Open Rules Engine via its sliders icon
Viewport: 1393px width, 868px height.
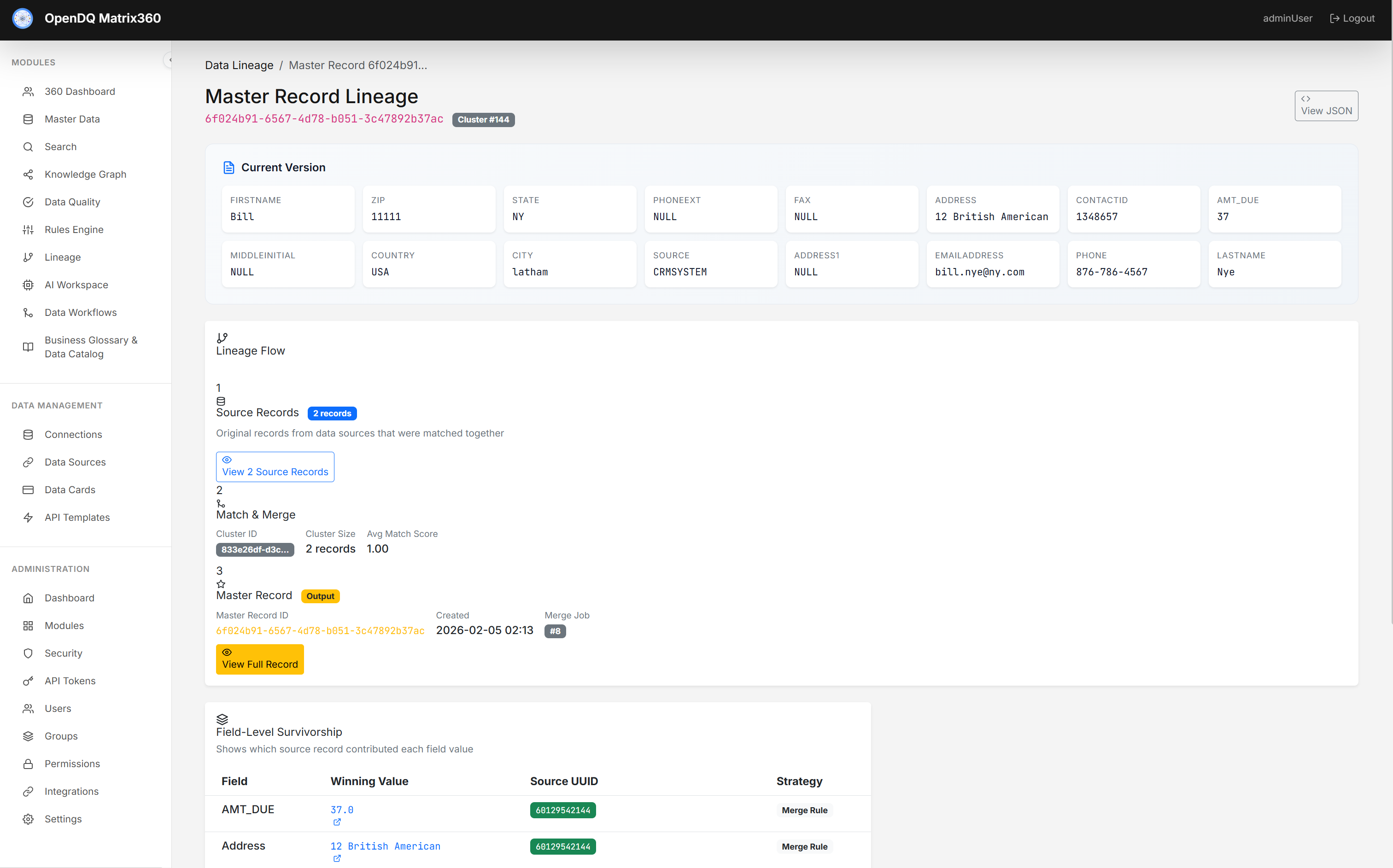tap(28, 230)
